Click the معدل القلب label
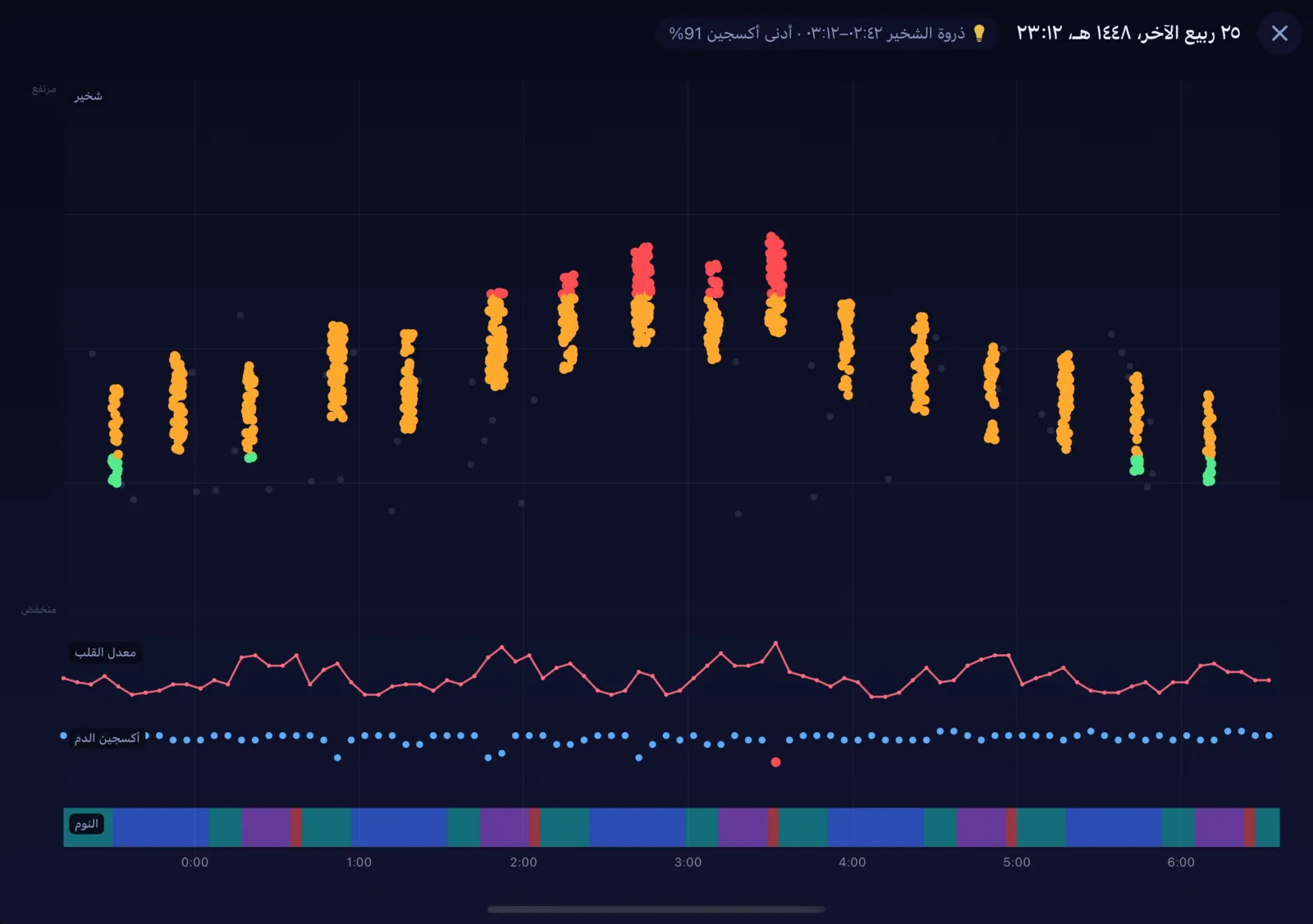The width and height of the screenshot is (1313, 924). click(x=105, y=652)
